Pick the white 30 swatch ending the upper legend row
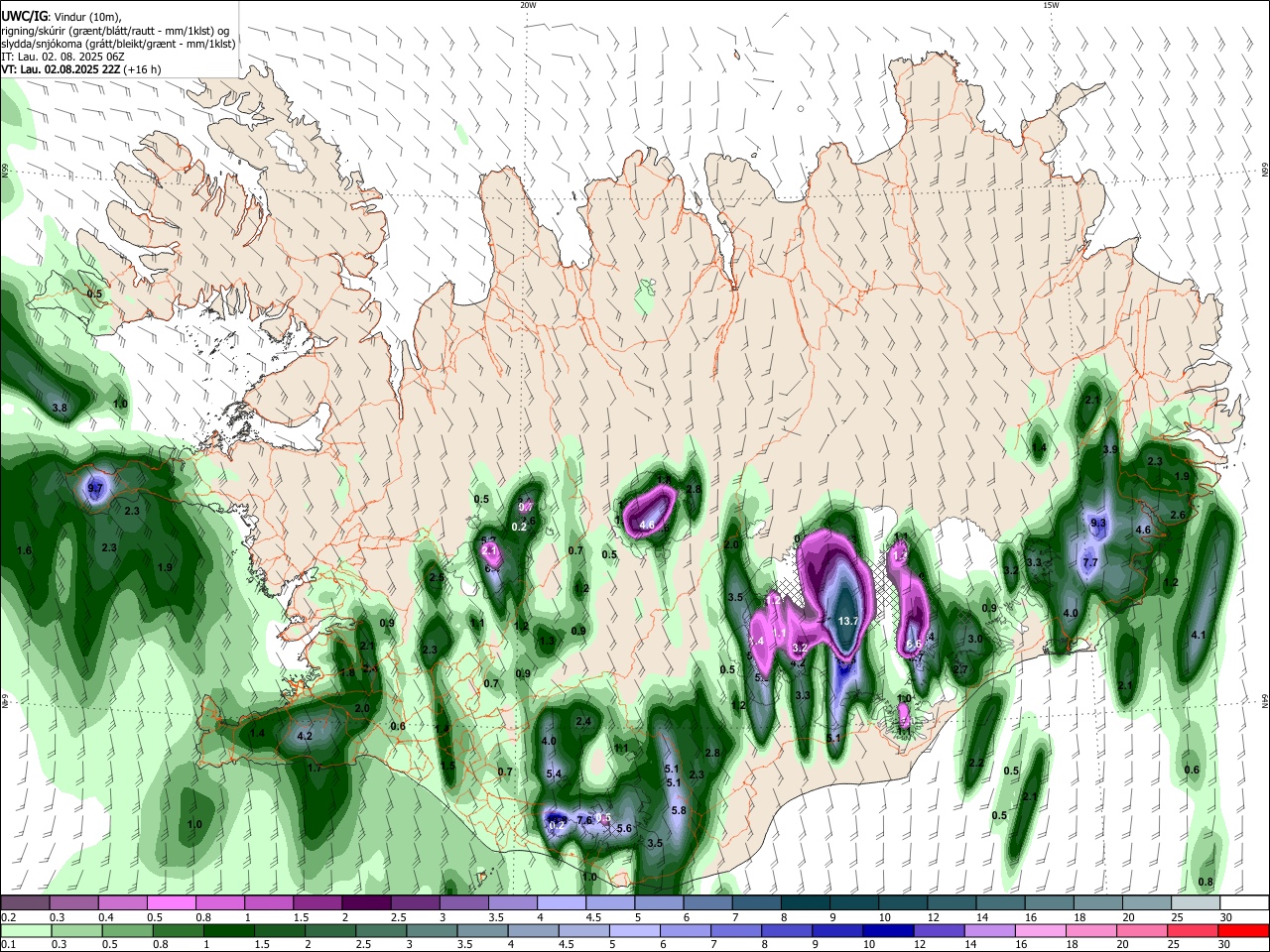 coord(1244,903)
